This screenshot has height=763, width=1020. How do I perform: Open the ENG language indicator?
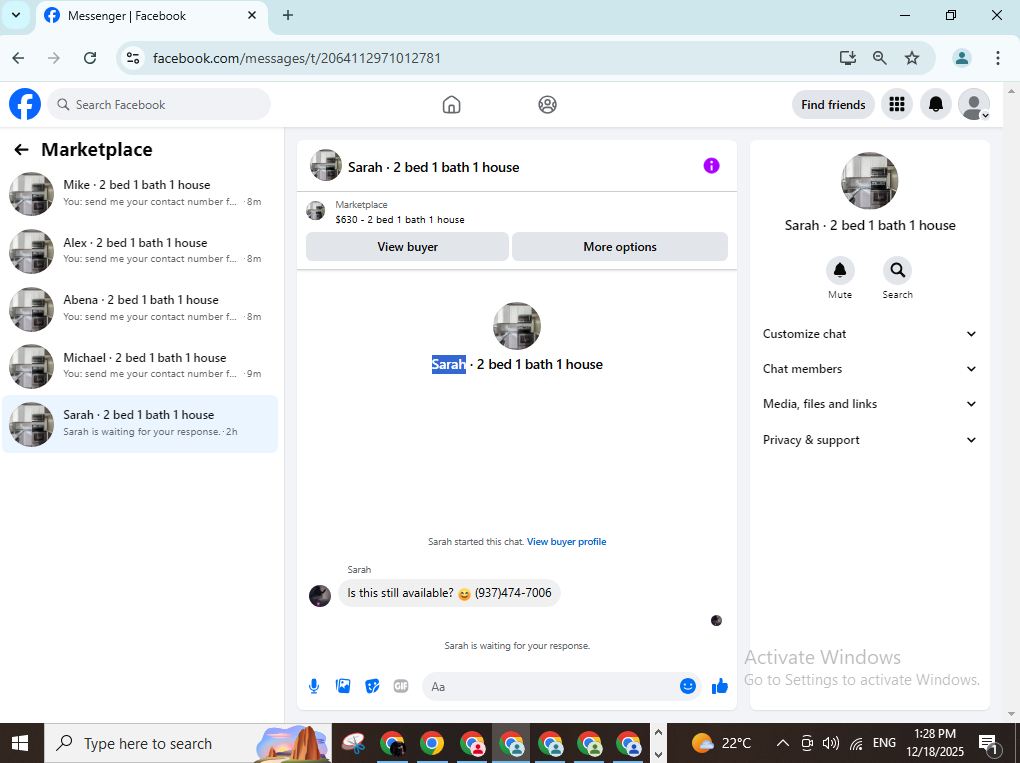pos(884,743)
